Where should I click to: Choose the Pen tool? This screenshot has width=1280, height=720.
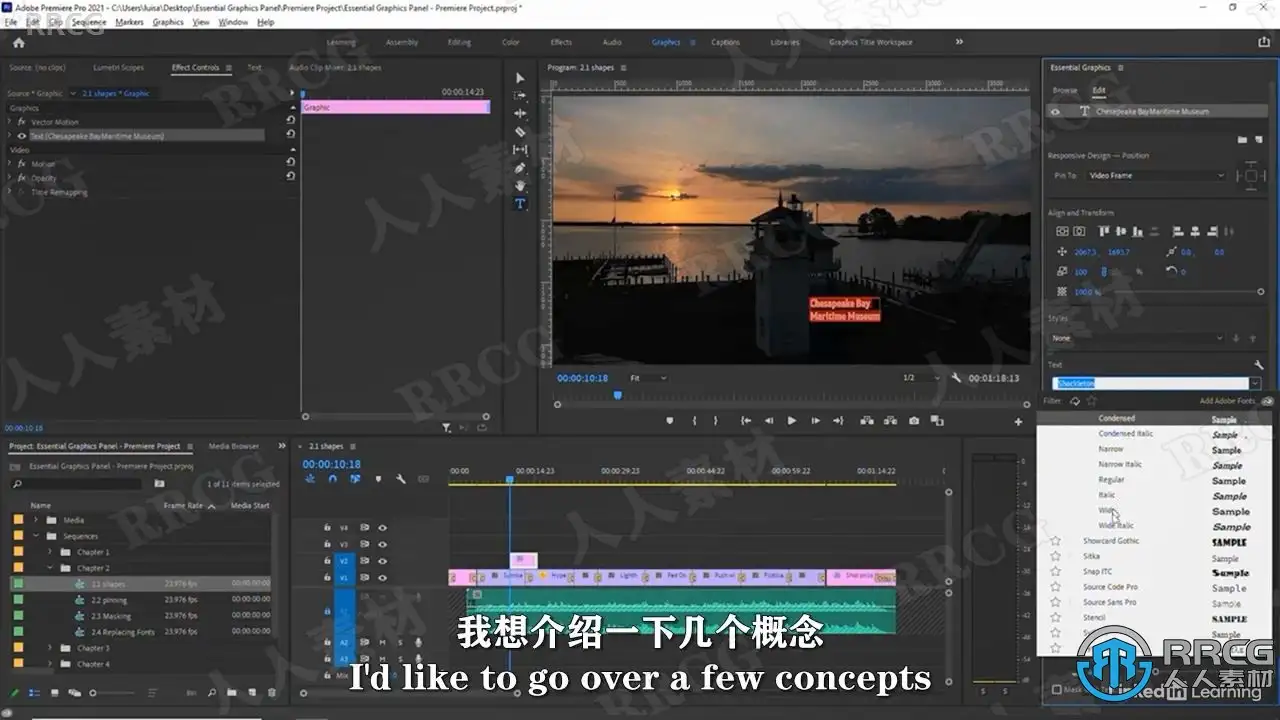520,168
